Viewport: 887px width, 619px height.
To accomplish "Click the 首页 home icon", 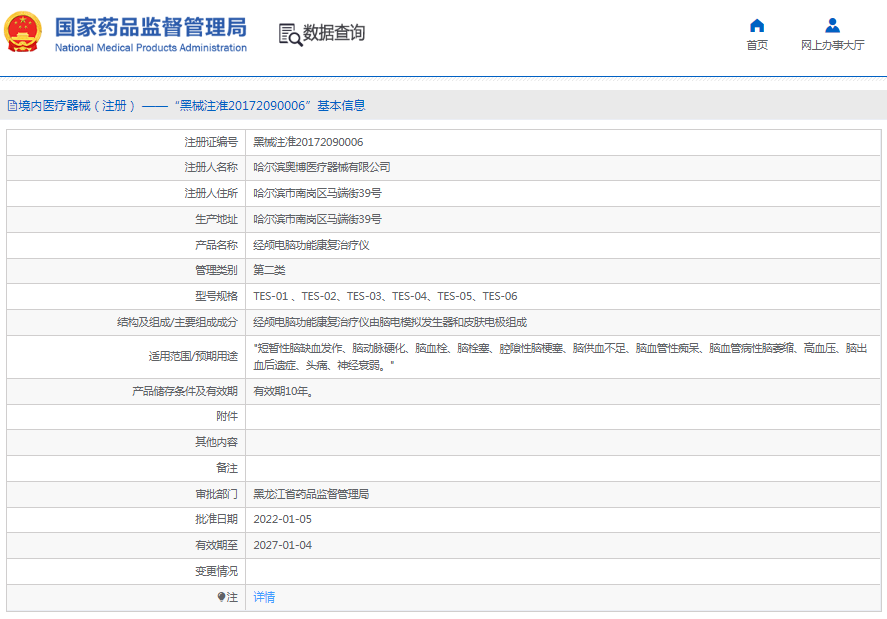I will coord(757,25).
